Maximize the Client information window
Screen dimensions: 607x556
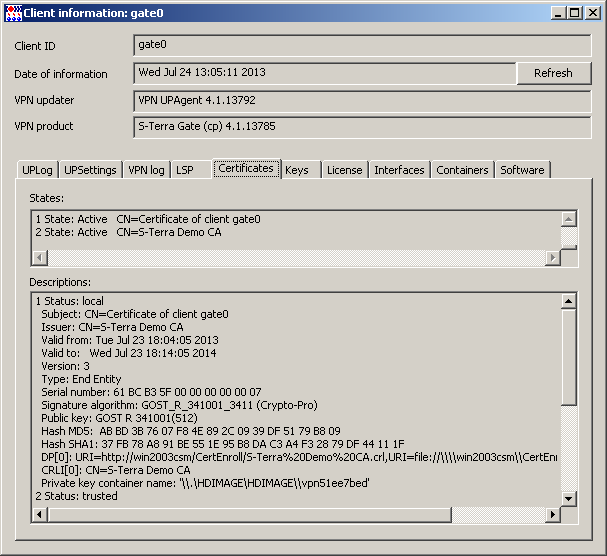point(575,13)
